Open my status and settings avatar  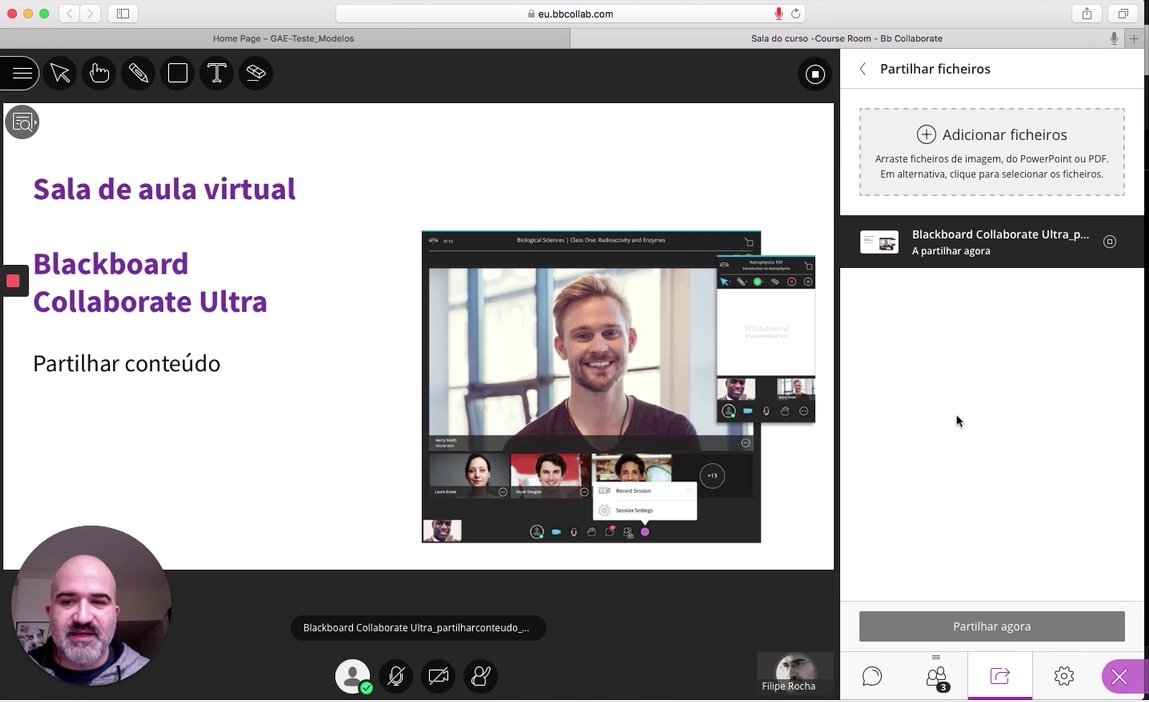(x=353, y=676)
